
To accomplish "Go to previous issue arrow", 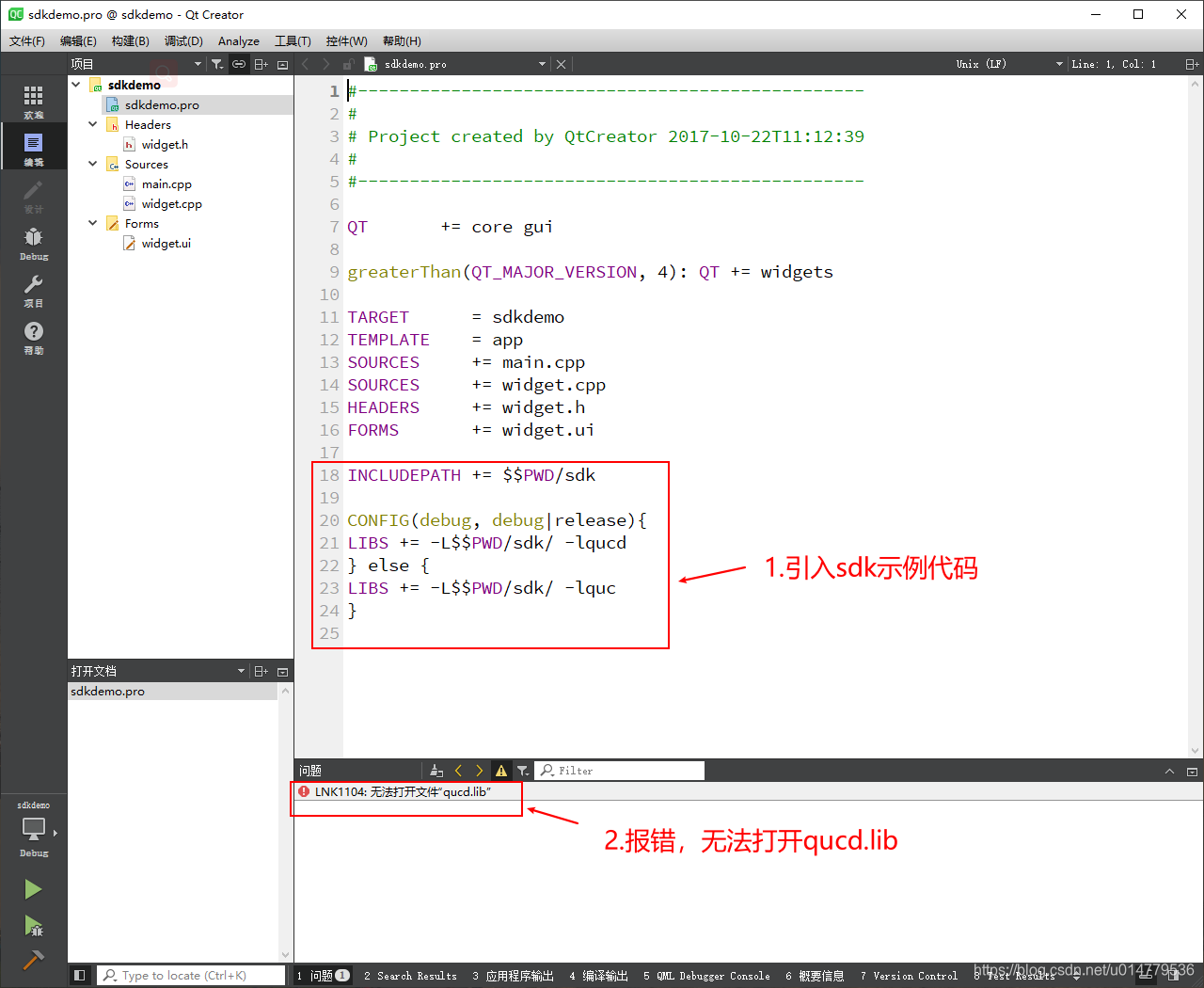I will pos(458,771).
